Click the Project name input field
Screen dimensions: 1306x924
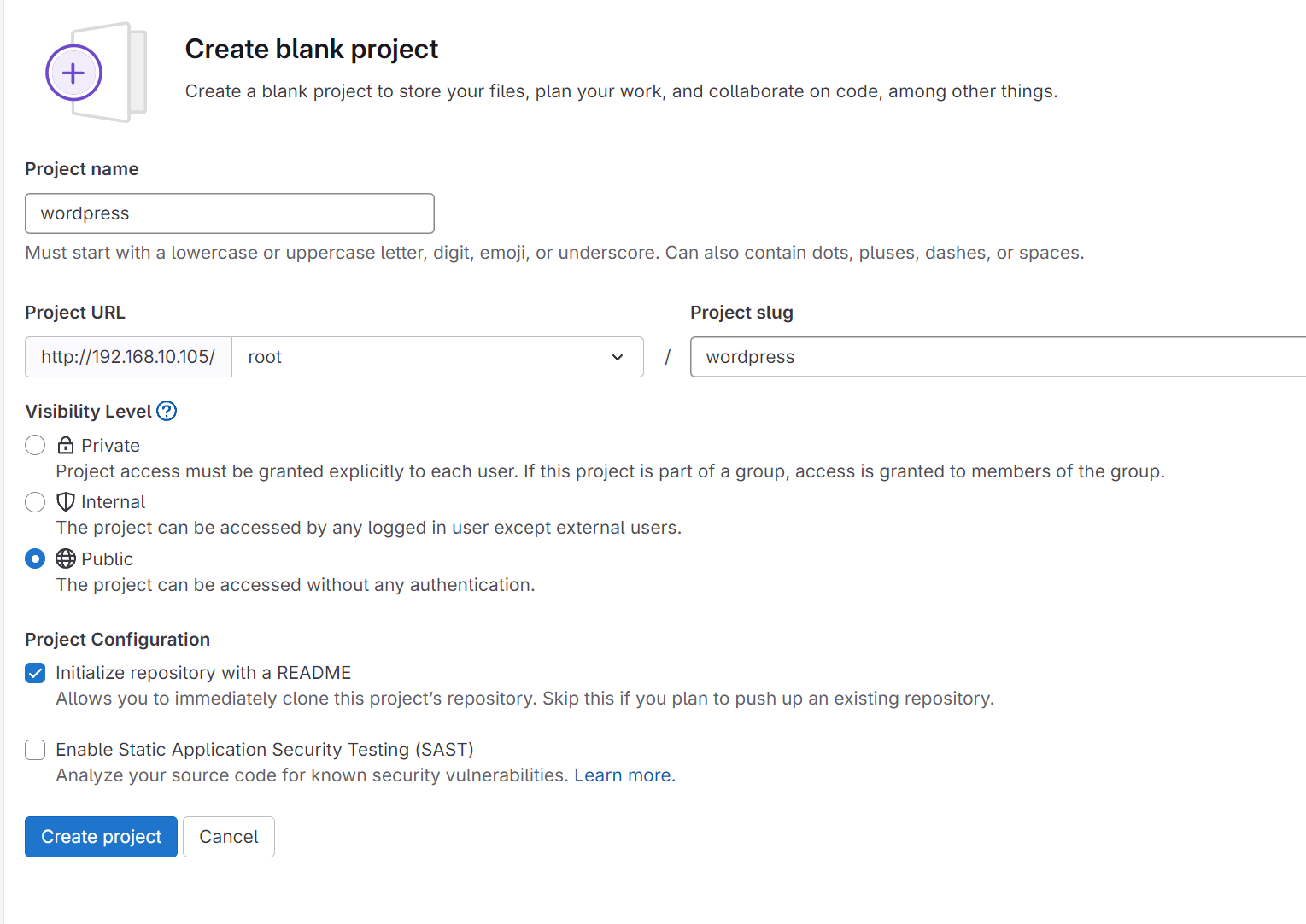[x=230, y=213]
